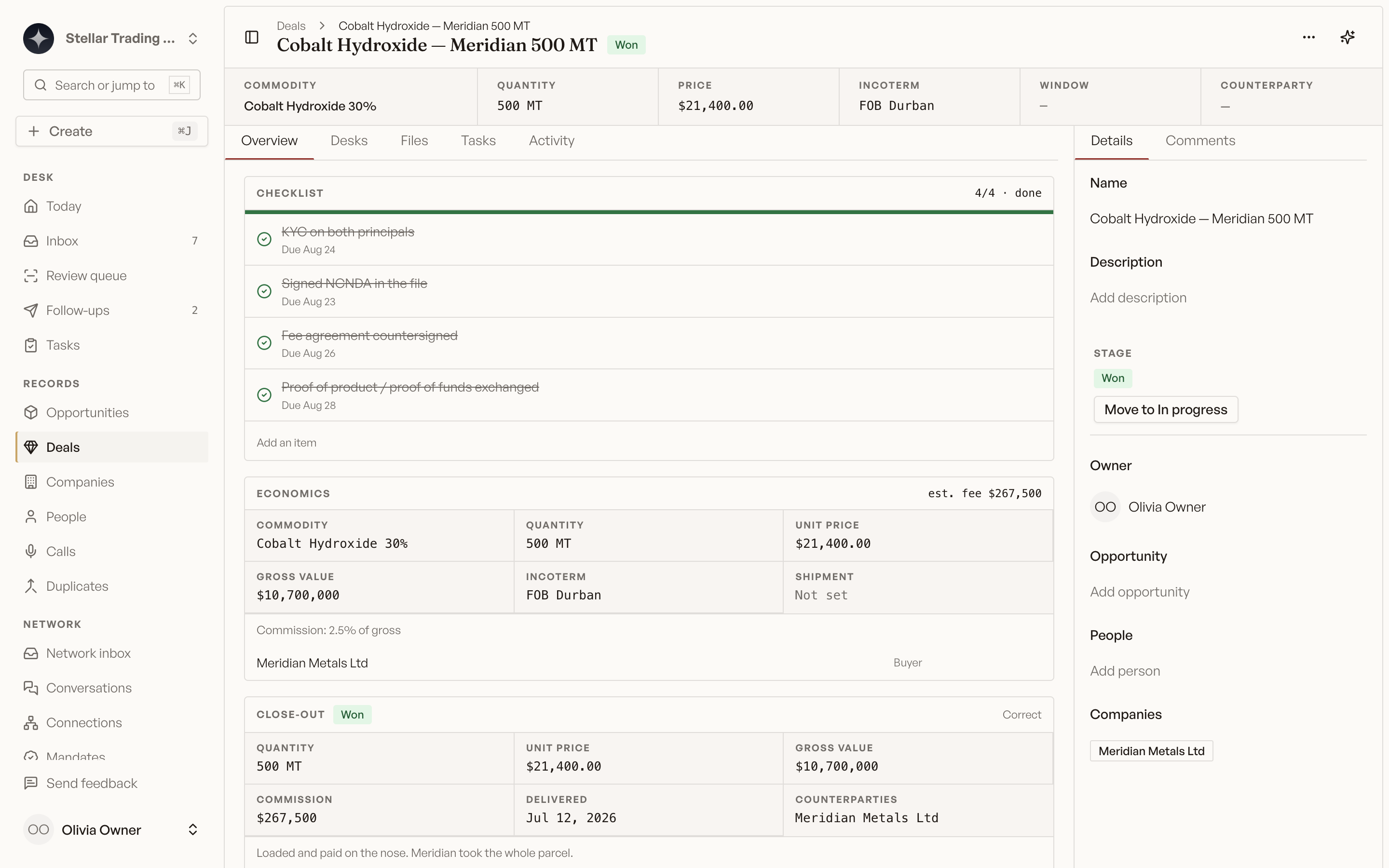Click Meridian Metals Ltd buyer row
This screenshot has height=868, width=1389.
(649, 663)
